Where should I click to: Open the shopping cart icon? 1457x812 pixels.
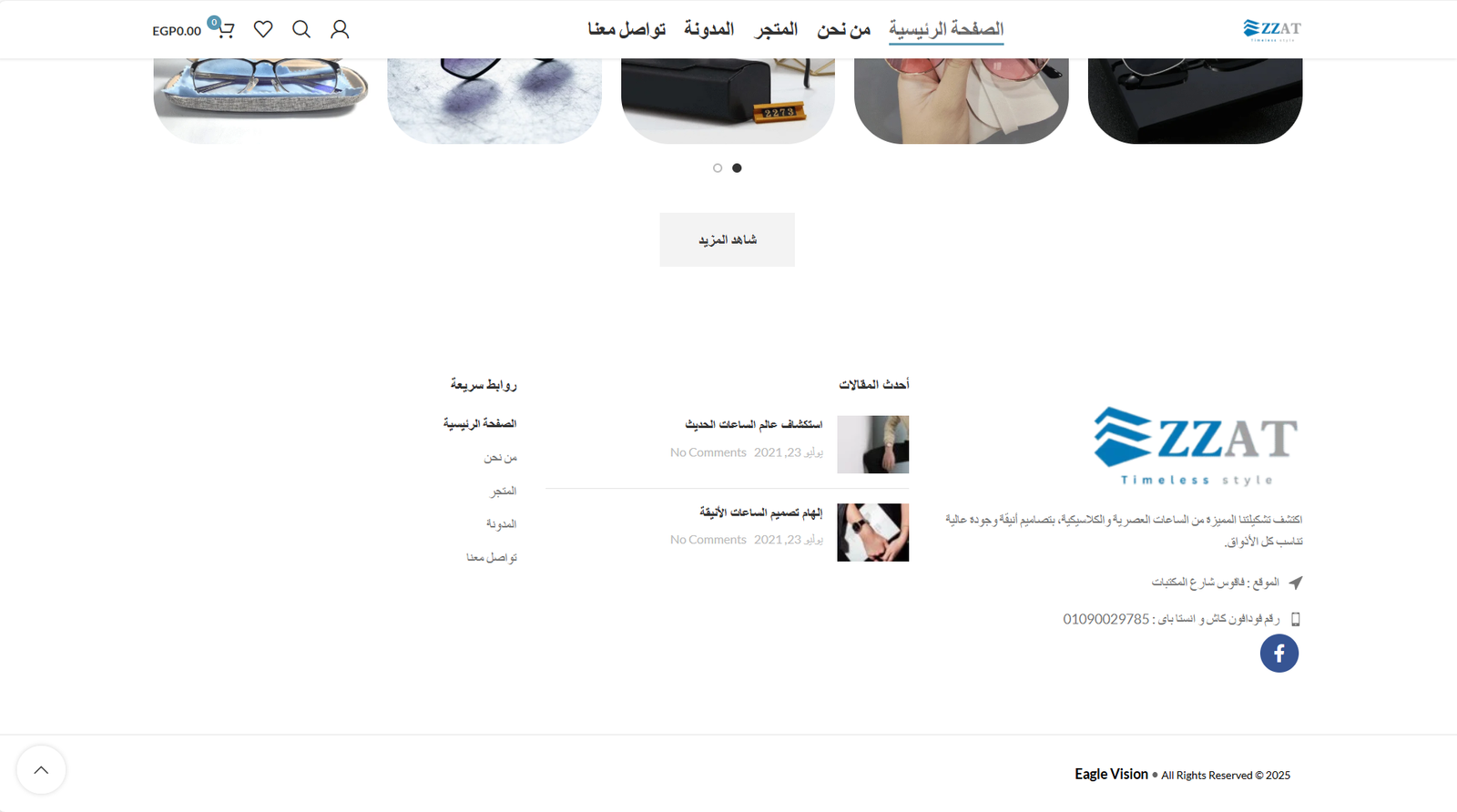225,29
